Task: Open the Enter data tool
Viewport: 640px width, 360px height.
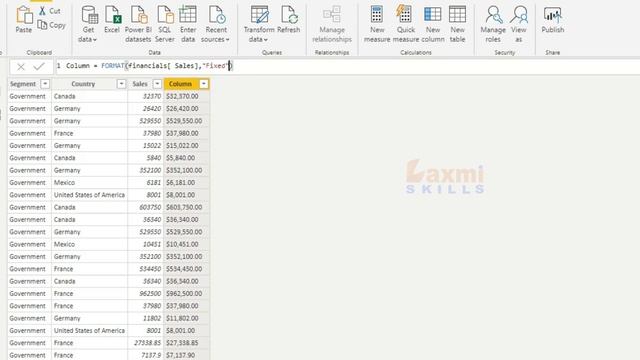Action: tap(188, 24)
